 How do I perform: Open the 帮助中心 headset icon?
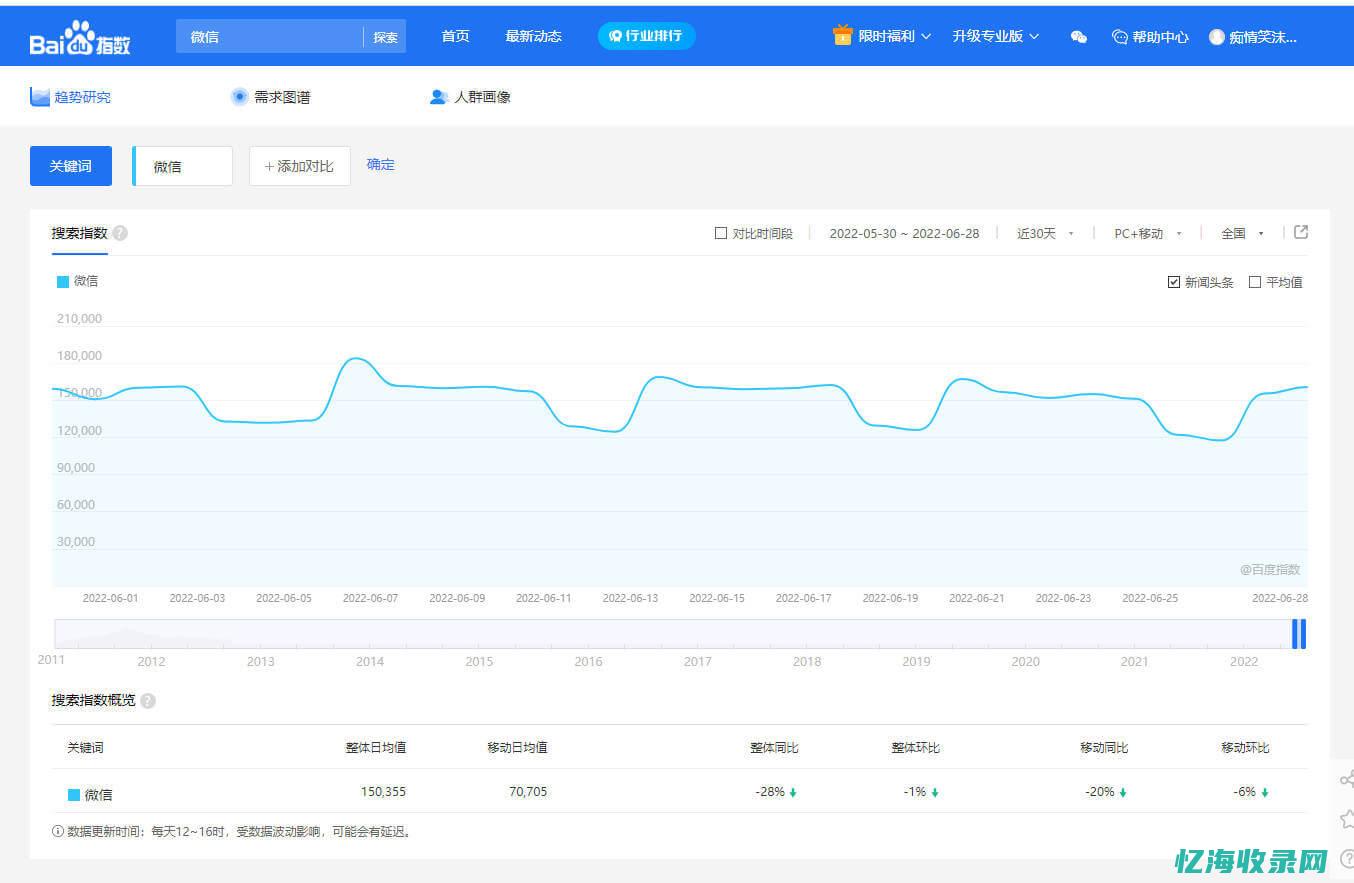(1120, 36)
